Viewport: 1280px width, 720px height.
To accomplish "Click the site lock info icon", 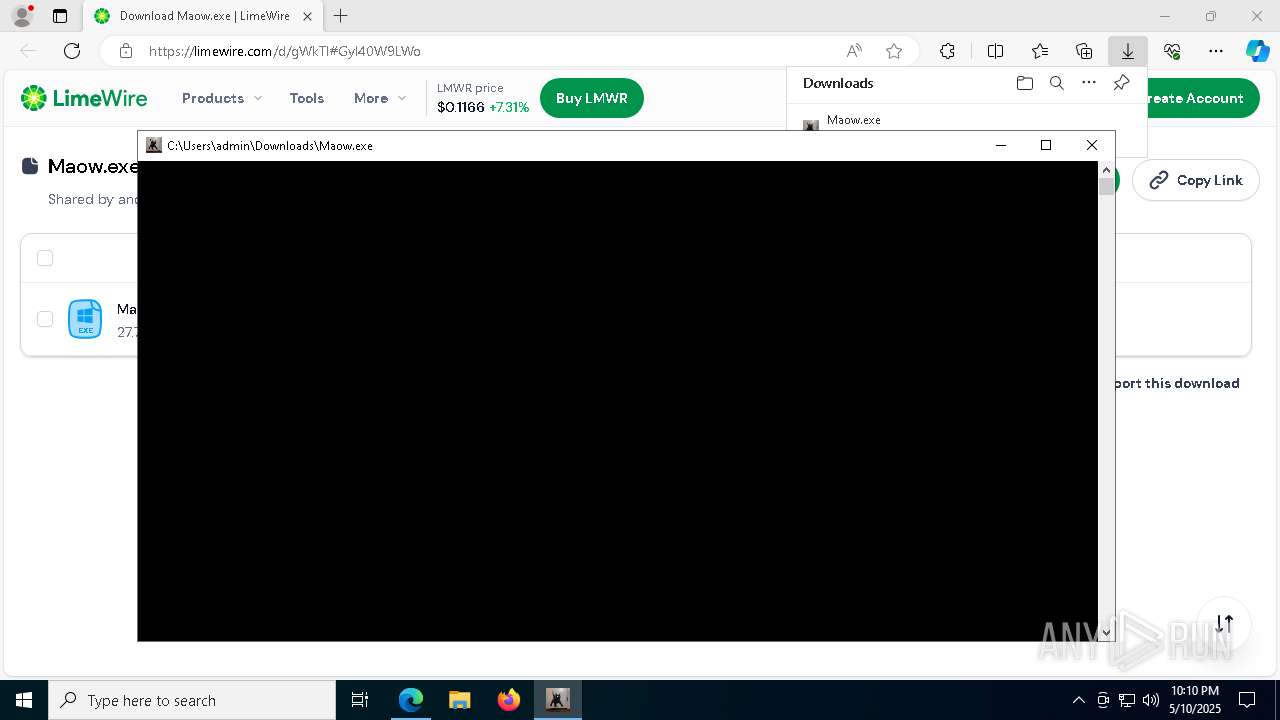I will coord(126,51).
